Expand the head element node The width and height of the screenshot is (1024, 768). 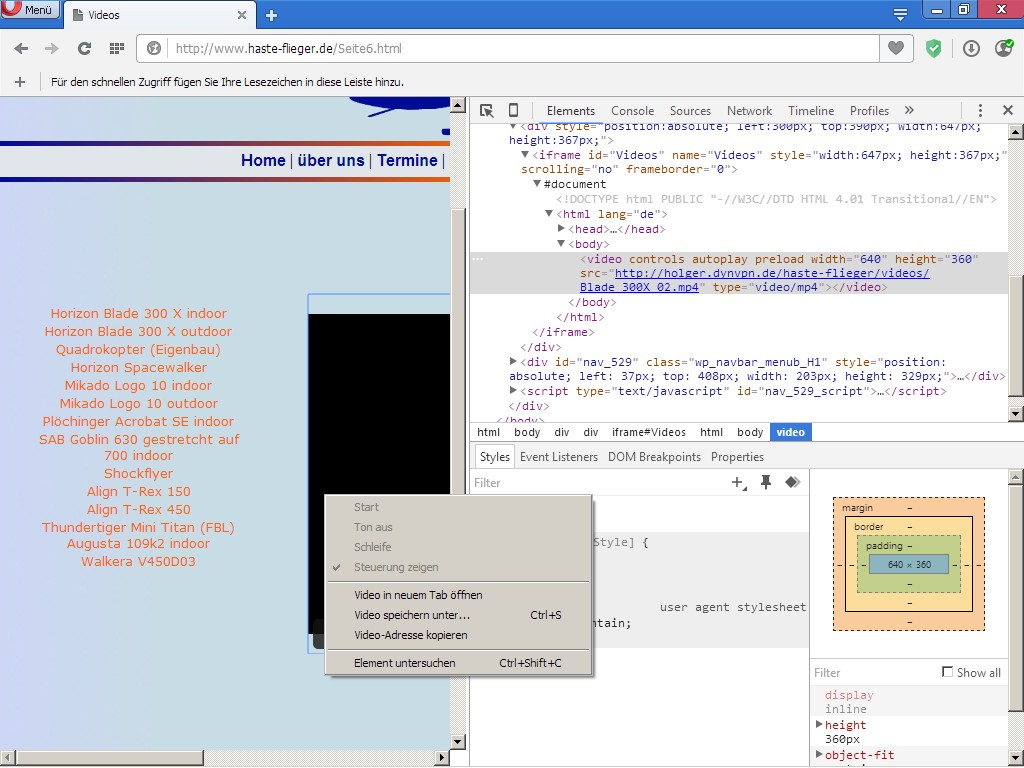pyautogui.click(x=561, y=229)
